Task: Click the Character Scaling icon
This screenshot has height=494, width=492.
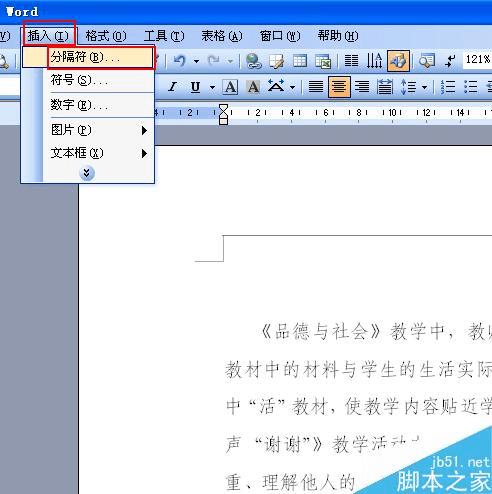Action: click(x=276, y=86)
